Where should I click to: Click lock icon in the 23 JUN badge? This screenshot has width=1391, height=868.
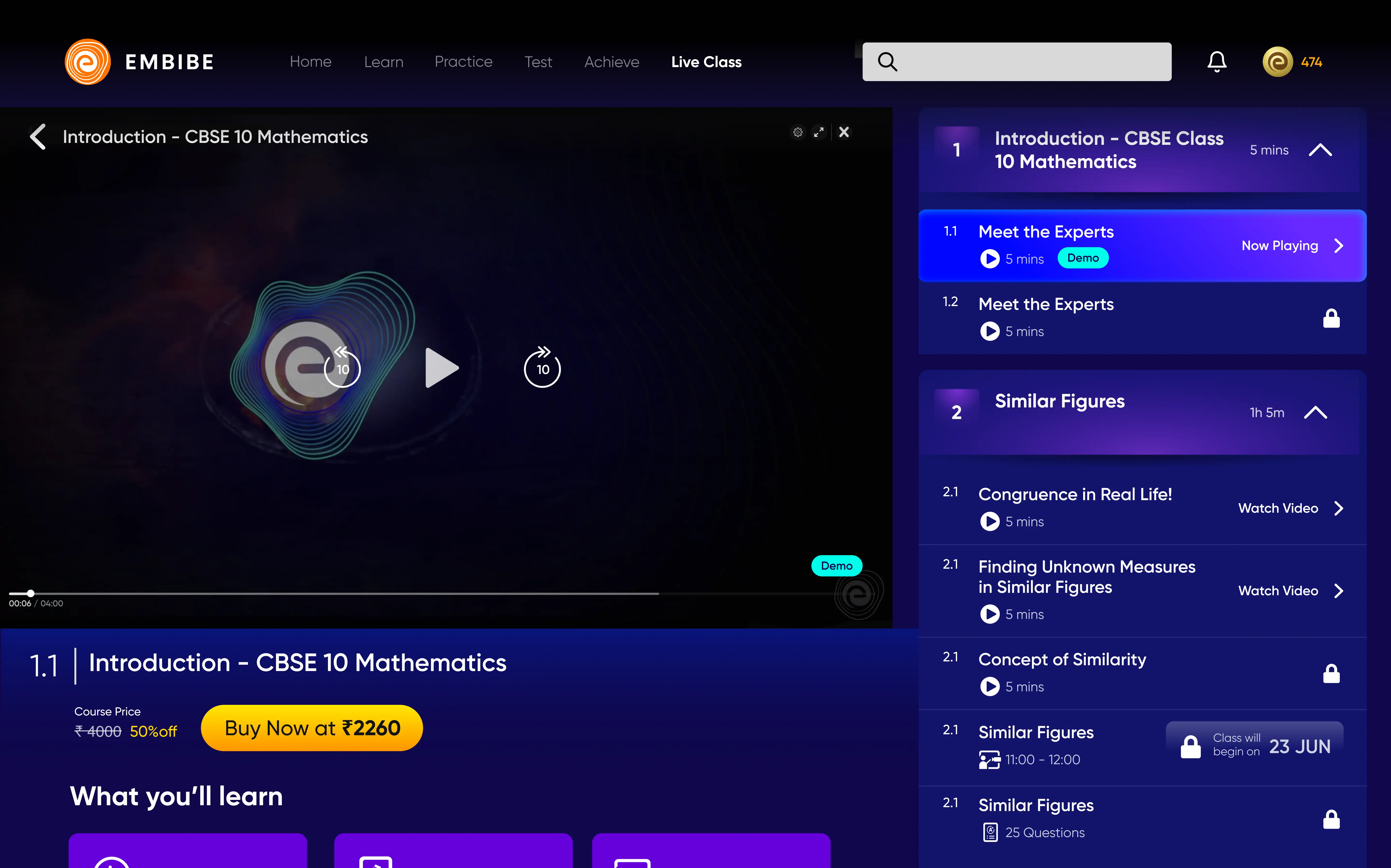(1191, 746)
